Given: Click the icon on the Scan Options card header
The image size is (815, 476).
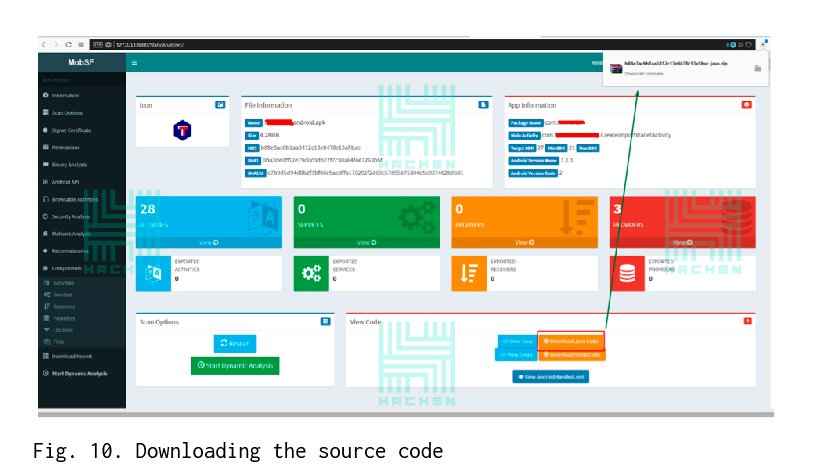Looking at the screenshot, I should click(x=325, y=322).
